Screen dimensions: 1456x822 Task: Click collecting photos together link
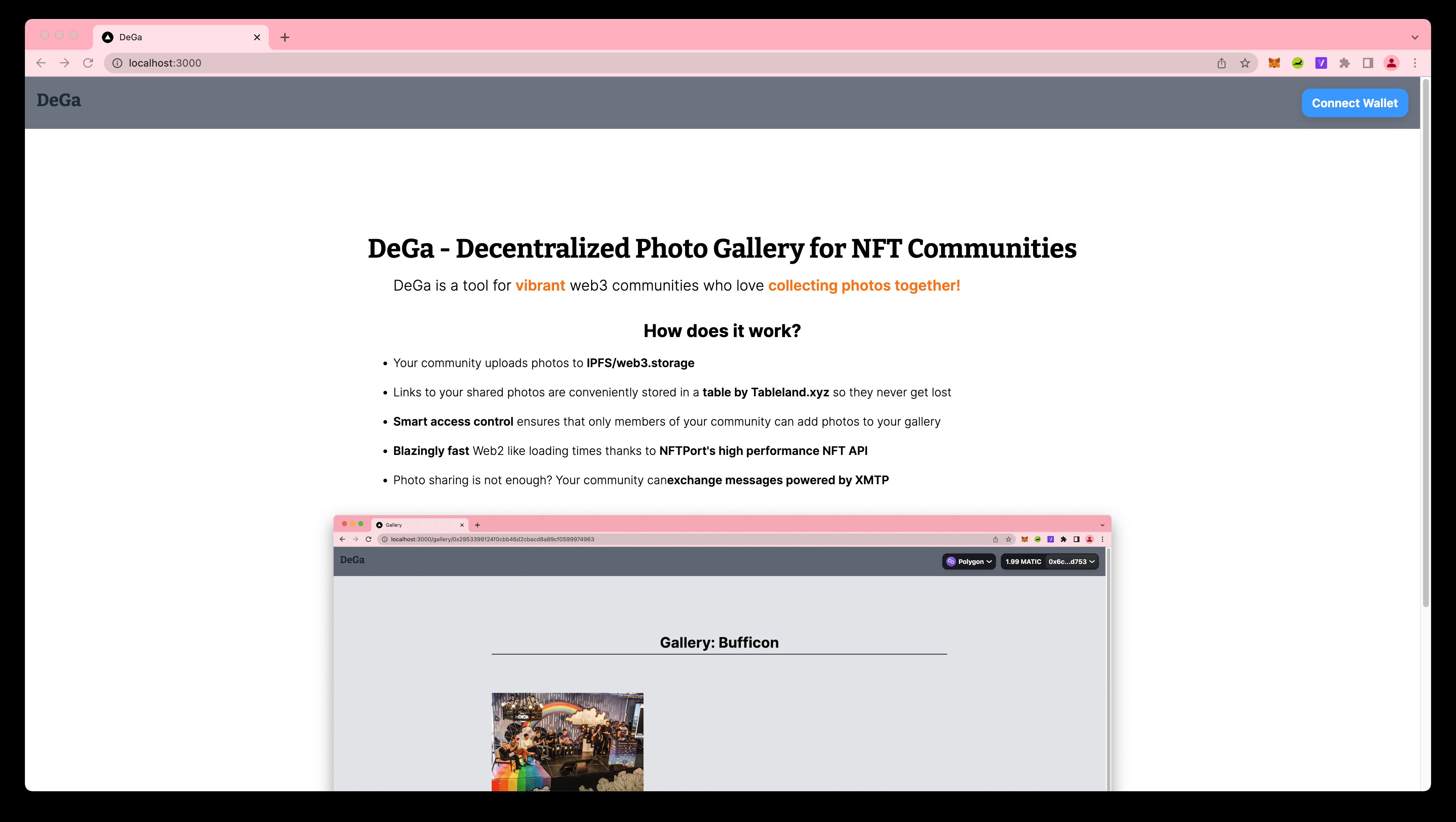click(x=864, y=285)
